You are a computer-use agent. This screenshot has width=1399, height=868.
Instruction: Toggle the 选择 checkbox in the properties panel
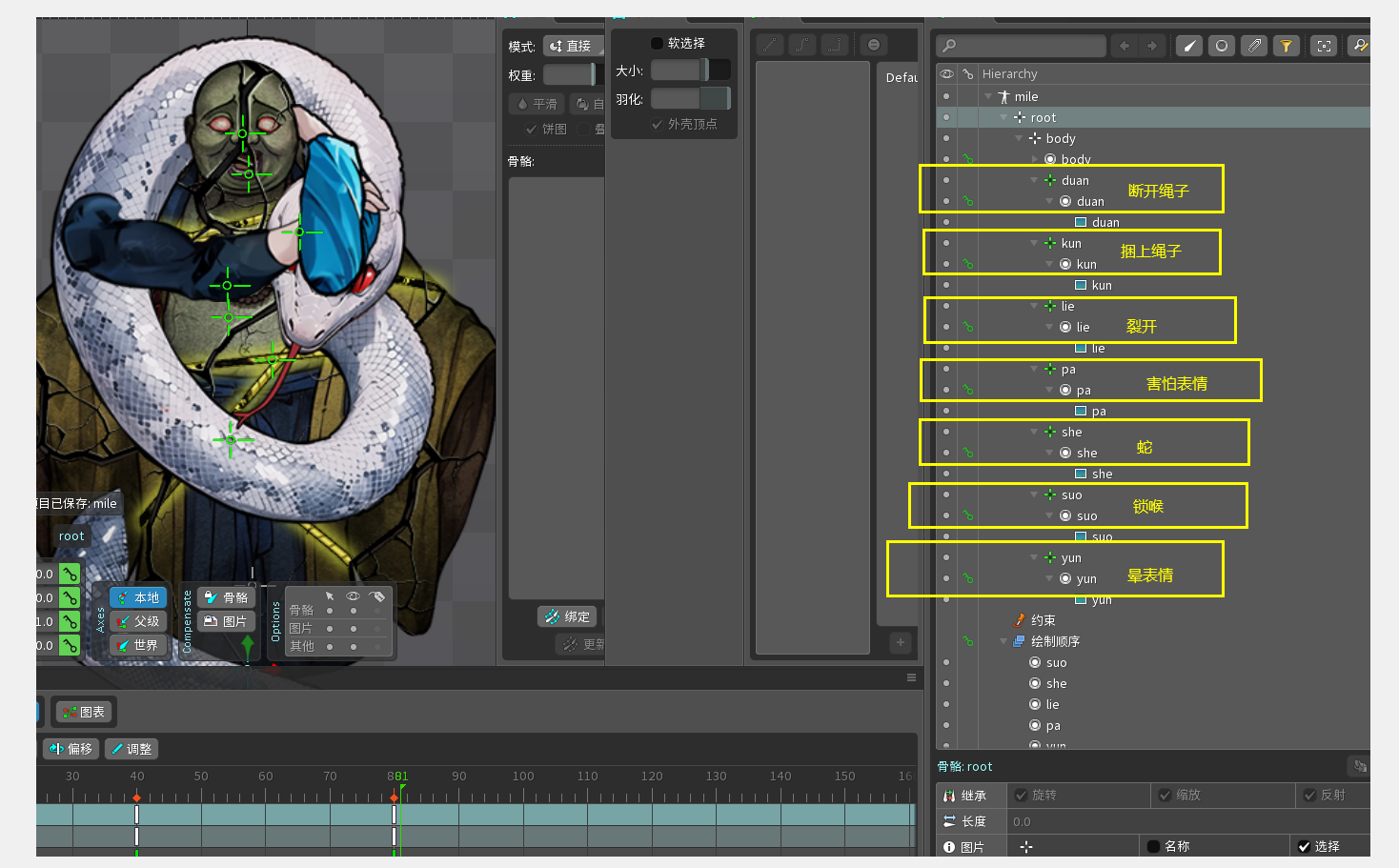1305,846
